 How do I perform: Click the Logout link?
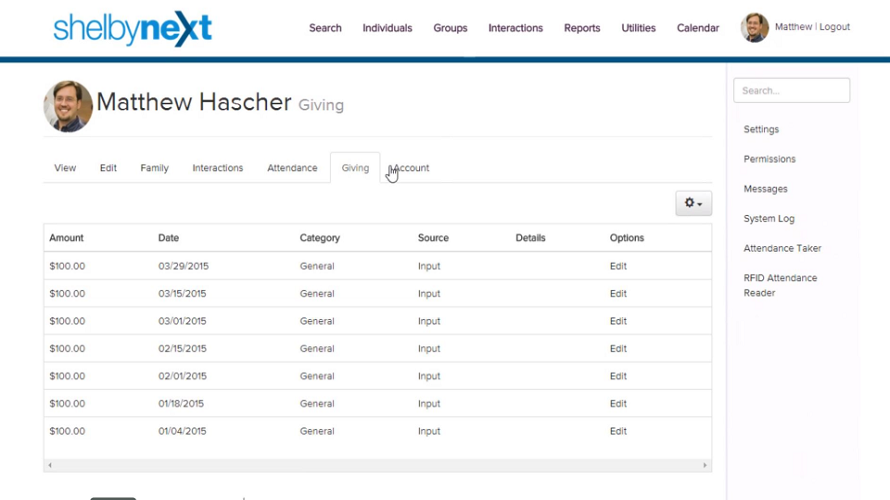coord(834,27)
